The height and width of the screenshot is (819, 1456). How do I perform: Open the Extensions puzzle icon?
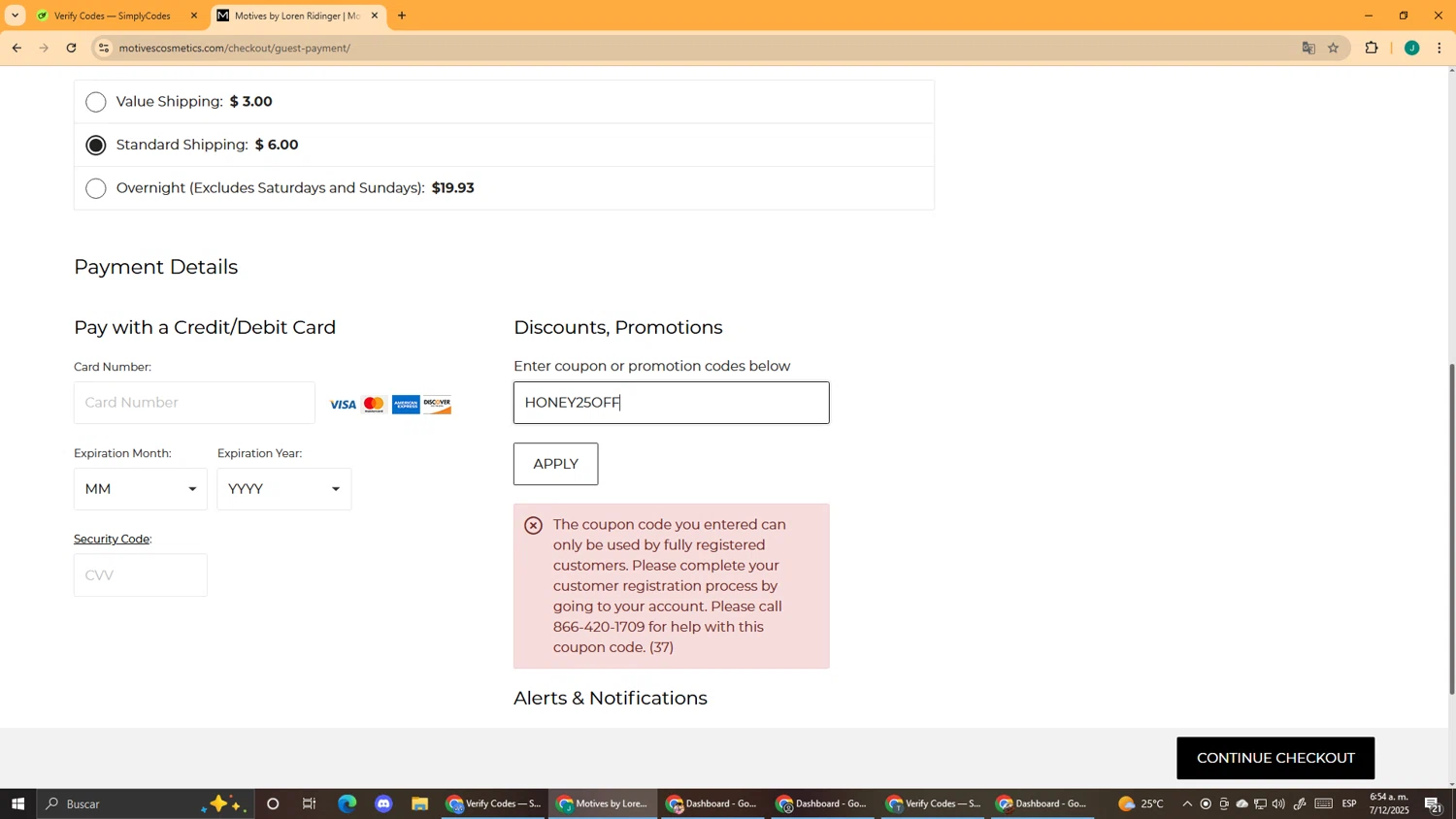click(x=1372, y=48)
